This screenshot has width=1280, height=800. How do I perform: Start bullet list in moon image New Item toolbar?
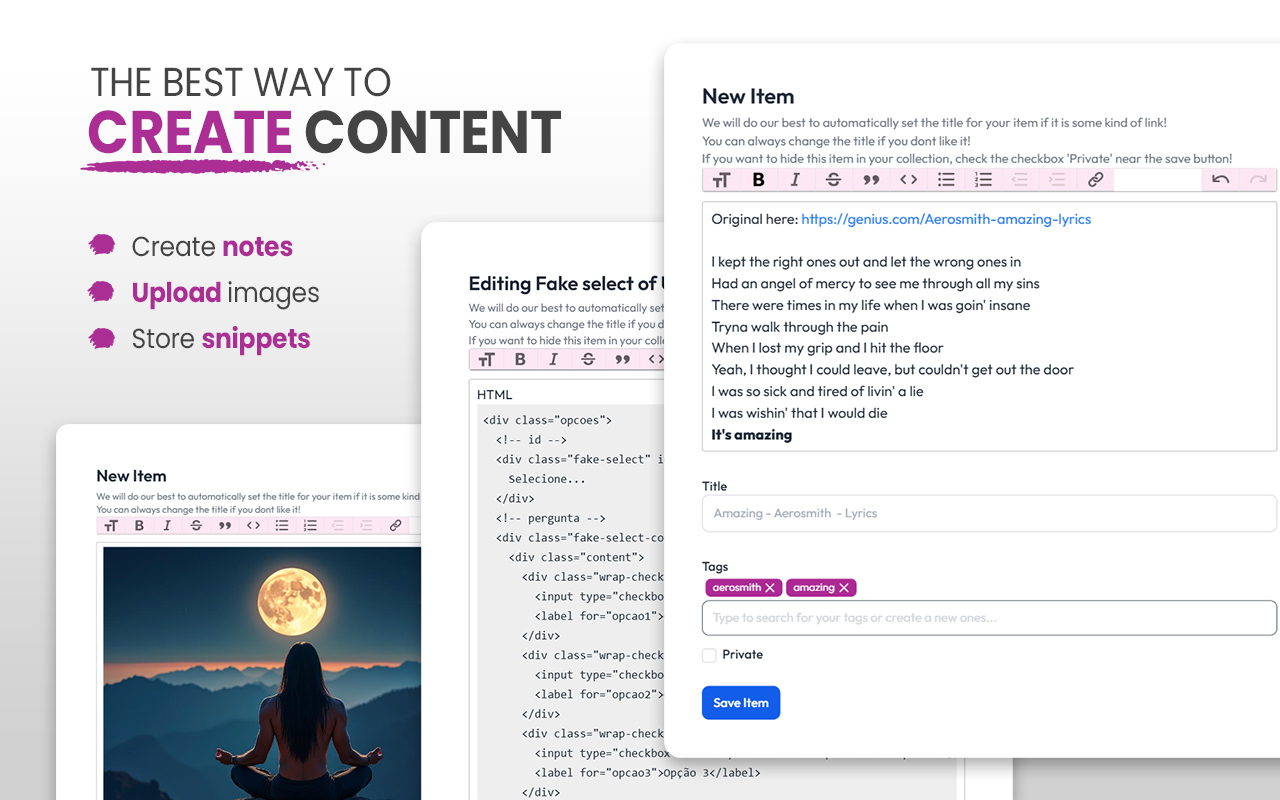point(282,525)
